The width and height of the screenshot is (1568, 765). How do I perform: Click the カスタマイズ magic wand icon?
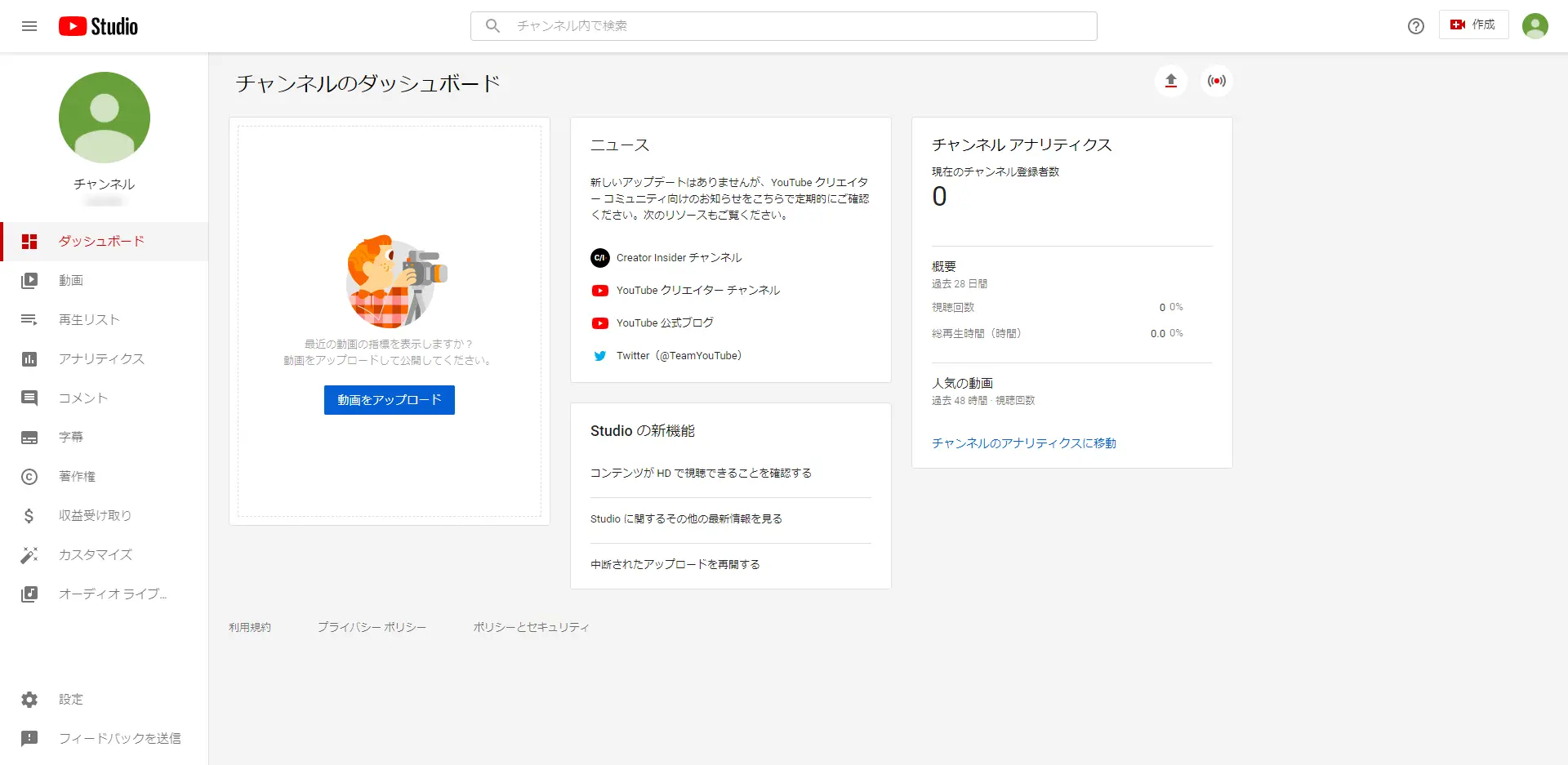coord(29,555)
